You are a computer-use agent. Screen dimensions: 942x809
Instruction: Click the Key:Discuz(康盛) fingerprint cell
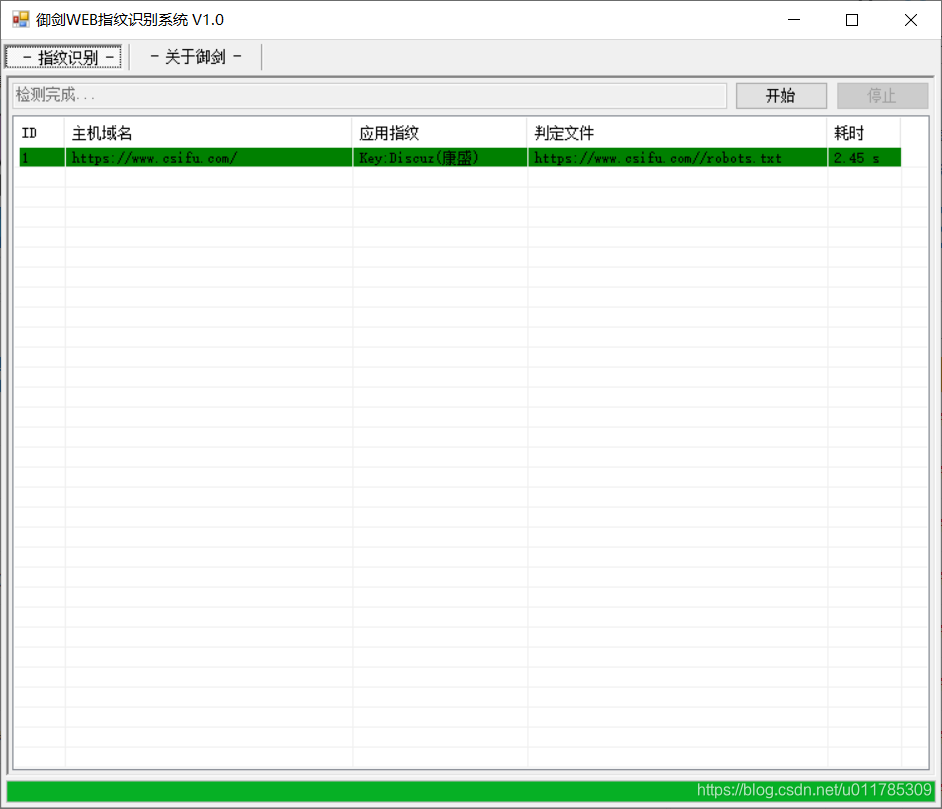point(440,158)
